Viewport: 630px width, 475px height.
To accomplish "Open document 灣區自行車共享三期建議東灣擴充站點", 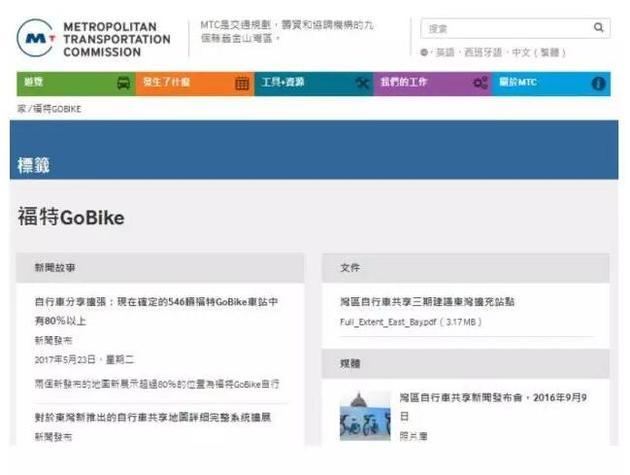I will (428, 301).
